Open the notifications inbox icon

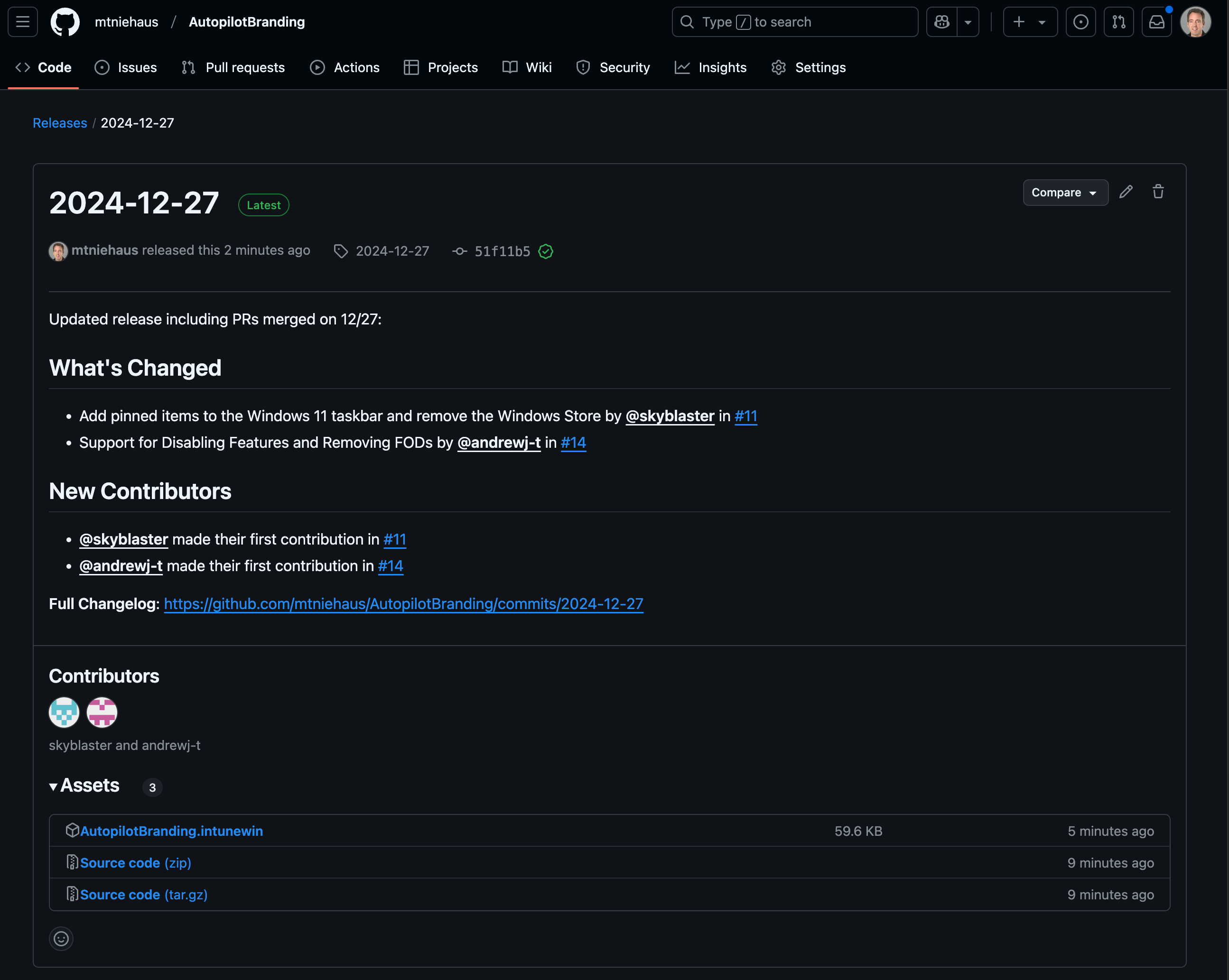pos(1156,22)
